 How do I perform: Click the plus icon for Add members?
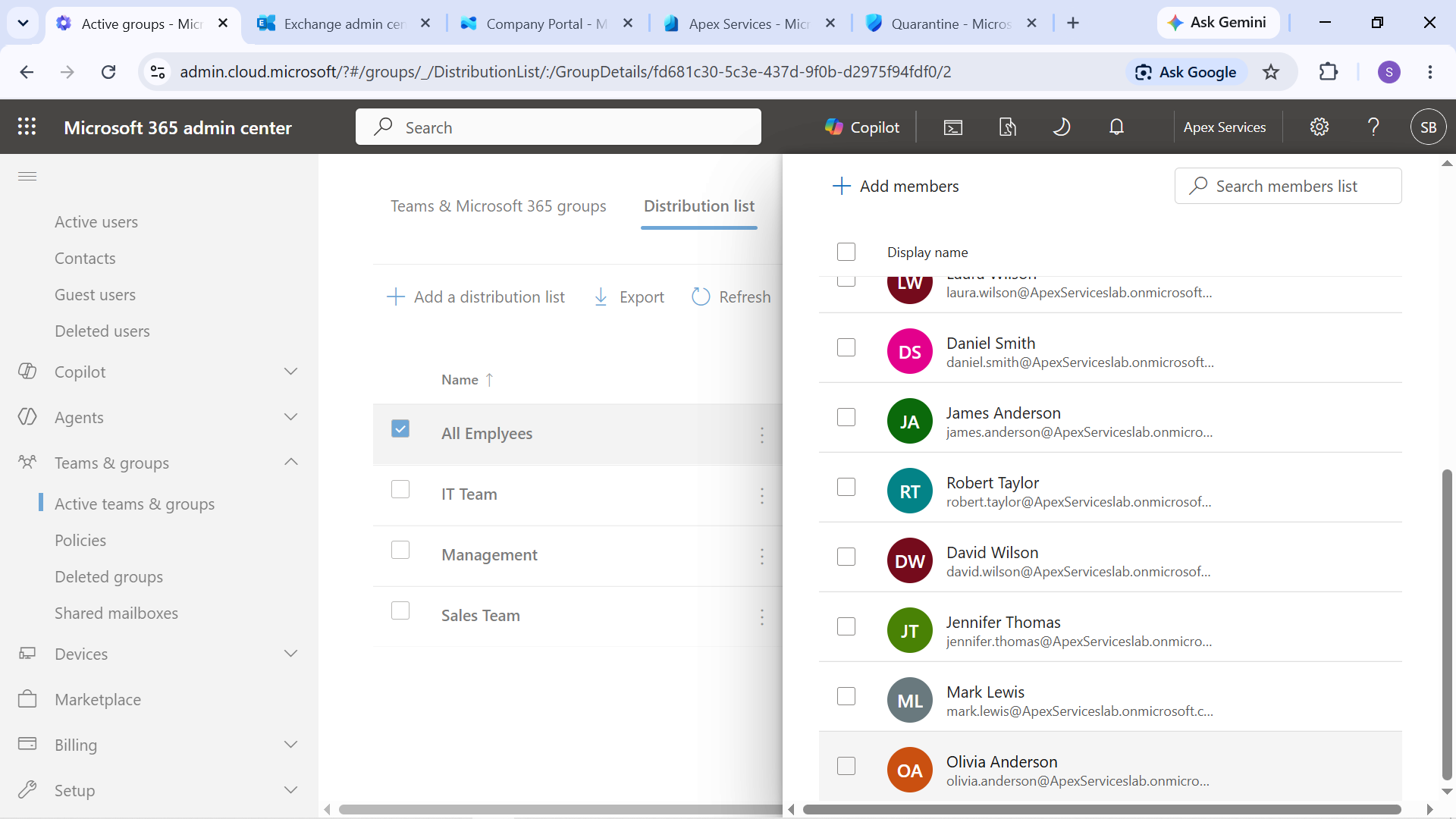pyautogui.click(x=841, y=186)
